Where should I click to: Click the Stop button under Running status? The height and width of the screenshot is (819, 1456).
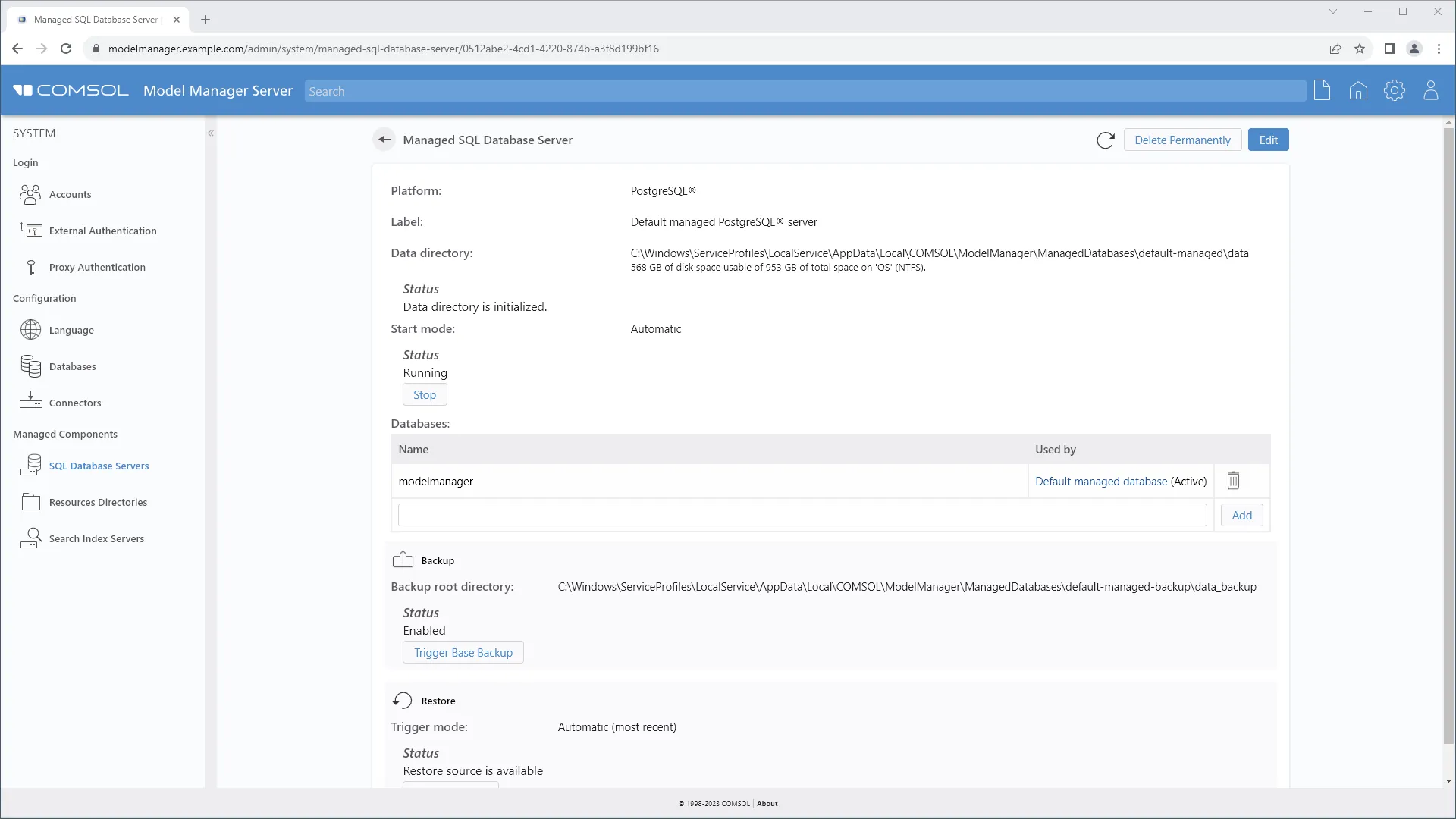(424, 395)
